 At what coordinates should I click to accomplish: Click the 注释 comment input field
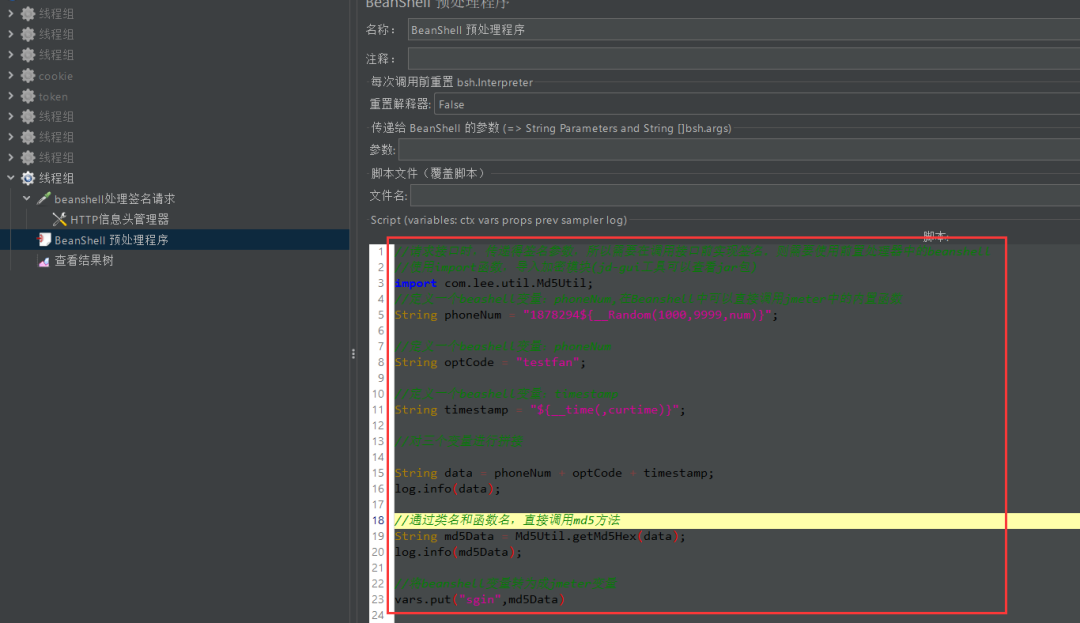coord(743,59)
